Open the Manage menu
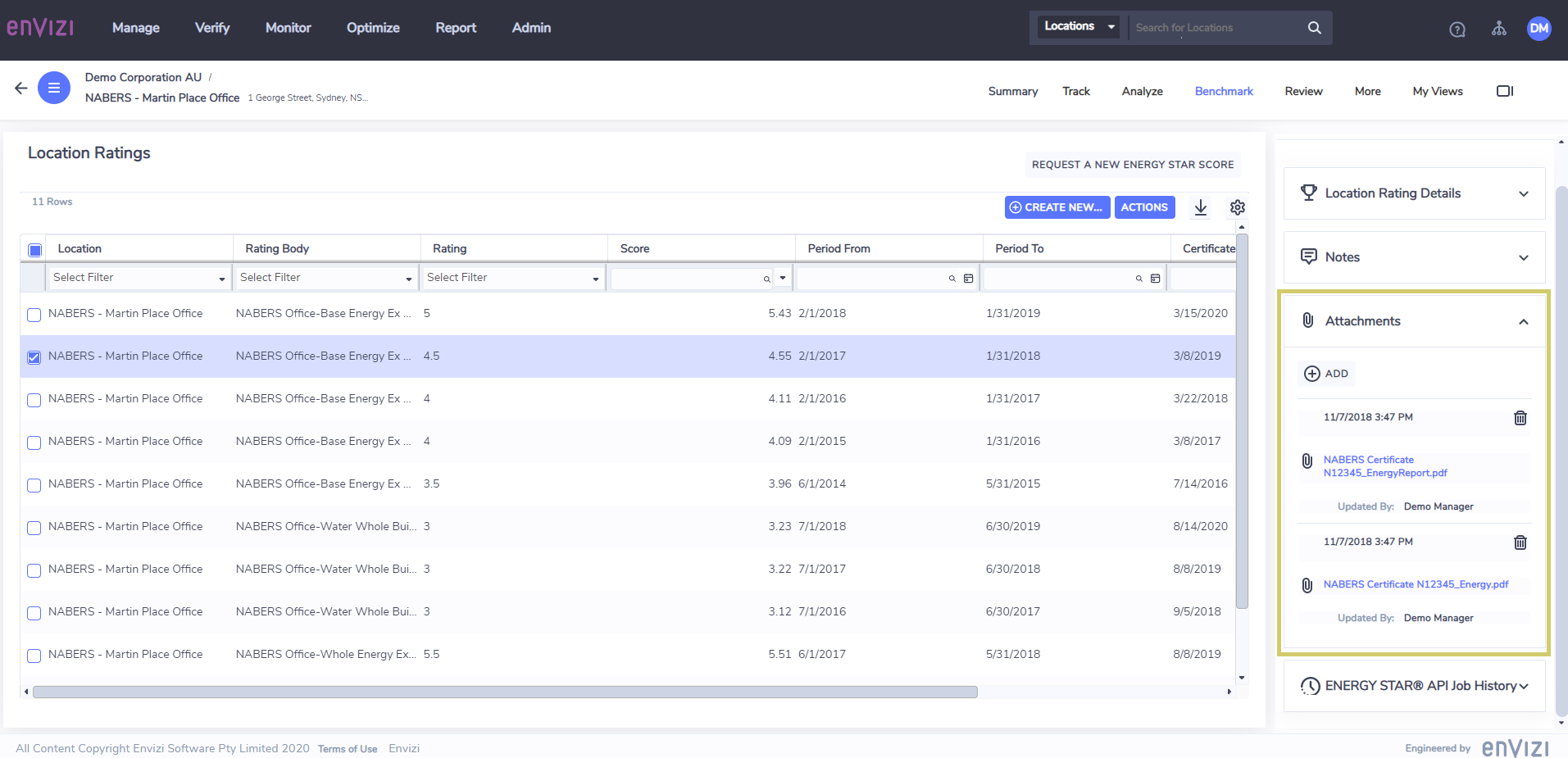 [x=136, y=28]
